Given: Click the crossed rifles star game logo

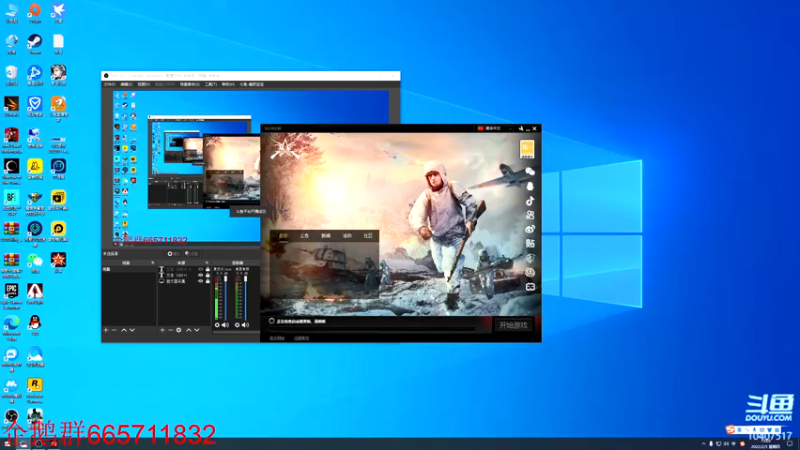Looking at the screenshot, I should pos(285,147).
